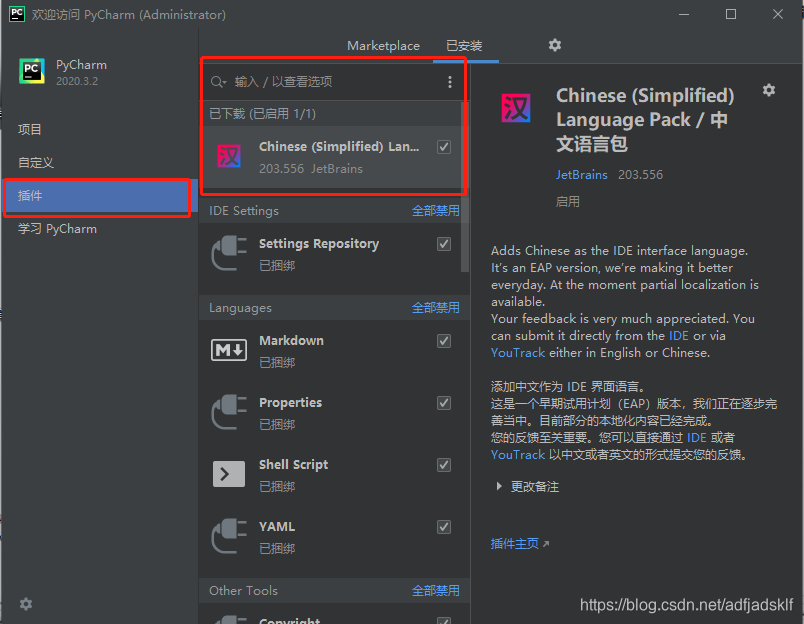804x624 pixels.
Task: Click the gear icon beside Chinese Language Pack title
Action: click(x=769, y=90)
